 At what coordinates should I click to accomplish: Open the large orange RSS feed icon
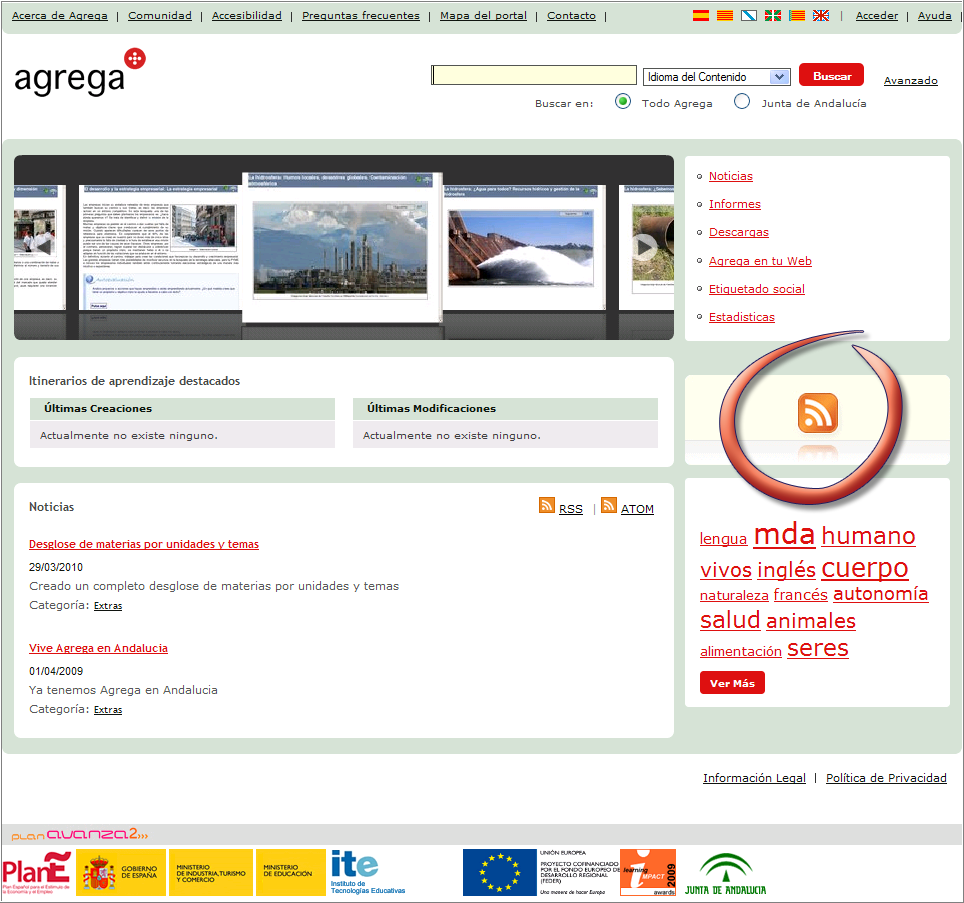pyautogui.click(x=818, y=413)
